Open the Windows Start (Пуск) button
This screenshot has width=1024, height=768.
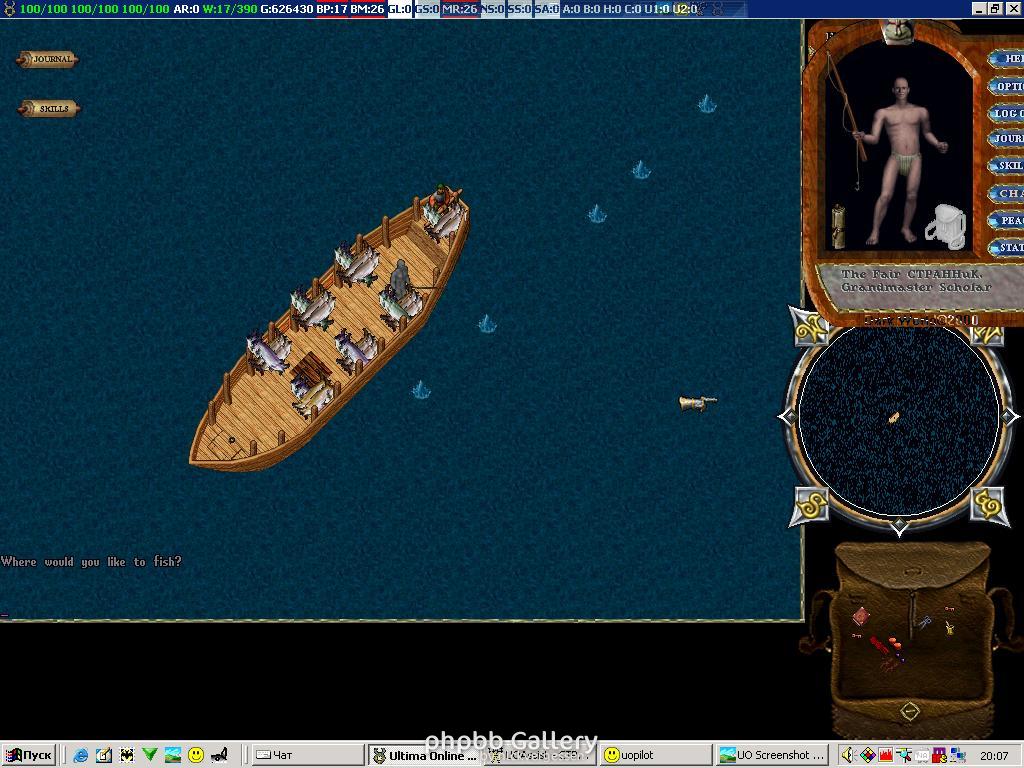point(29,755)
